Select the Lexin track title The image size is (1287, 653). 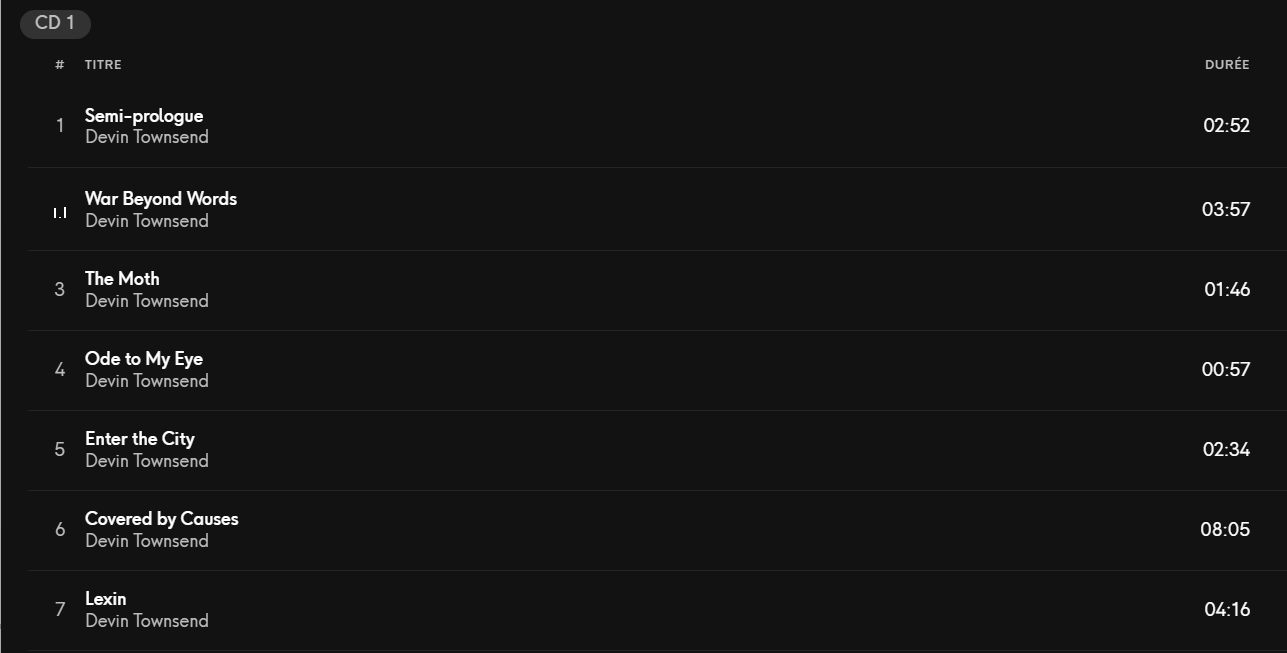click(x=106, y=599)
